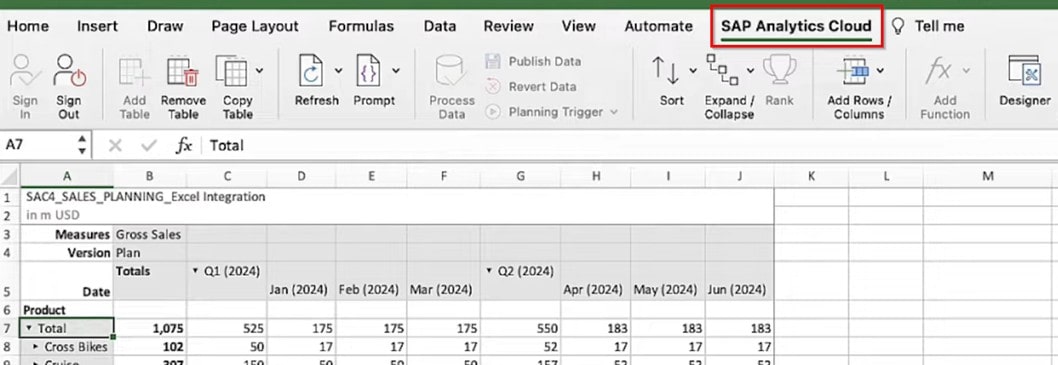Click the cancel X in formula bar

coord(115,145)
